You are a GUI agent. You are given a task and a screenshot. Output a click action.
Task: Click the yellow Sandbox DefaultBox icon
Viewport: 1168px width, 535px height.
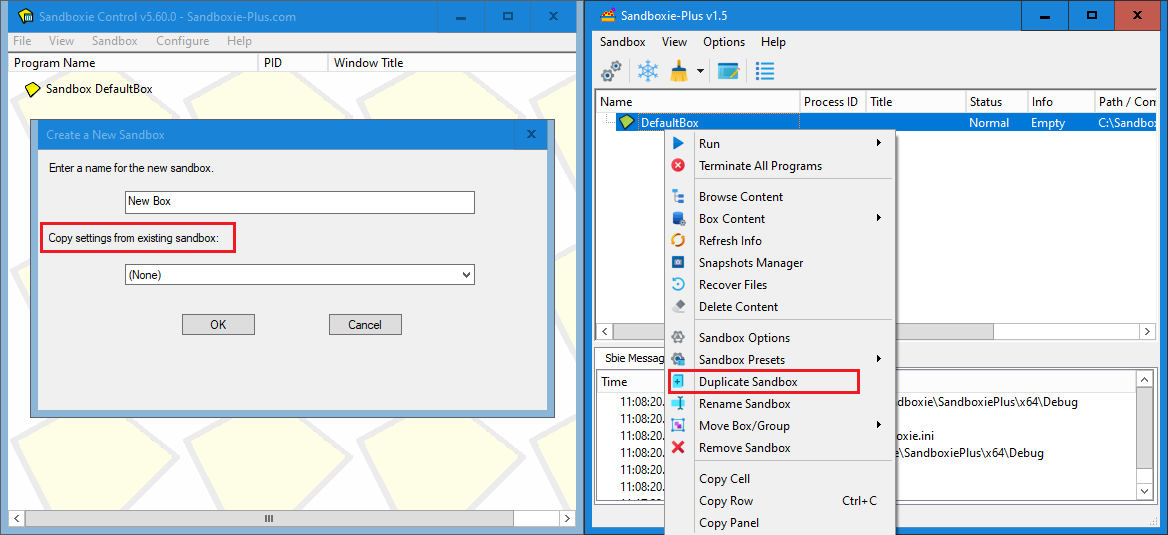point(32,89)
